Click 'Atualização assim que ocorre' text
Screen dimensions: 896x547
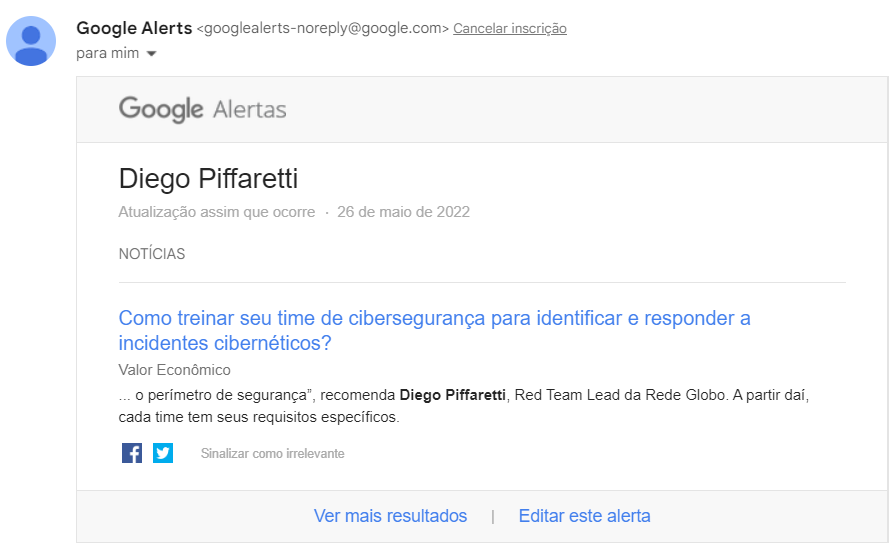point(216,212)
